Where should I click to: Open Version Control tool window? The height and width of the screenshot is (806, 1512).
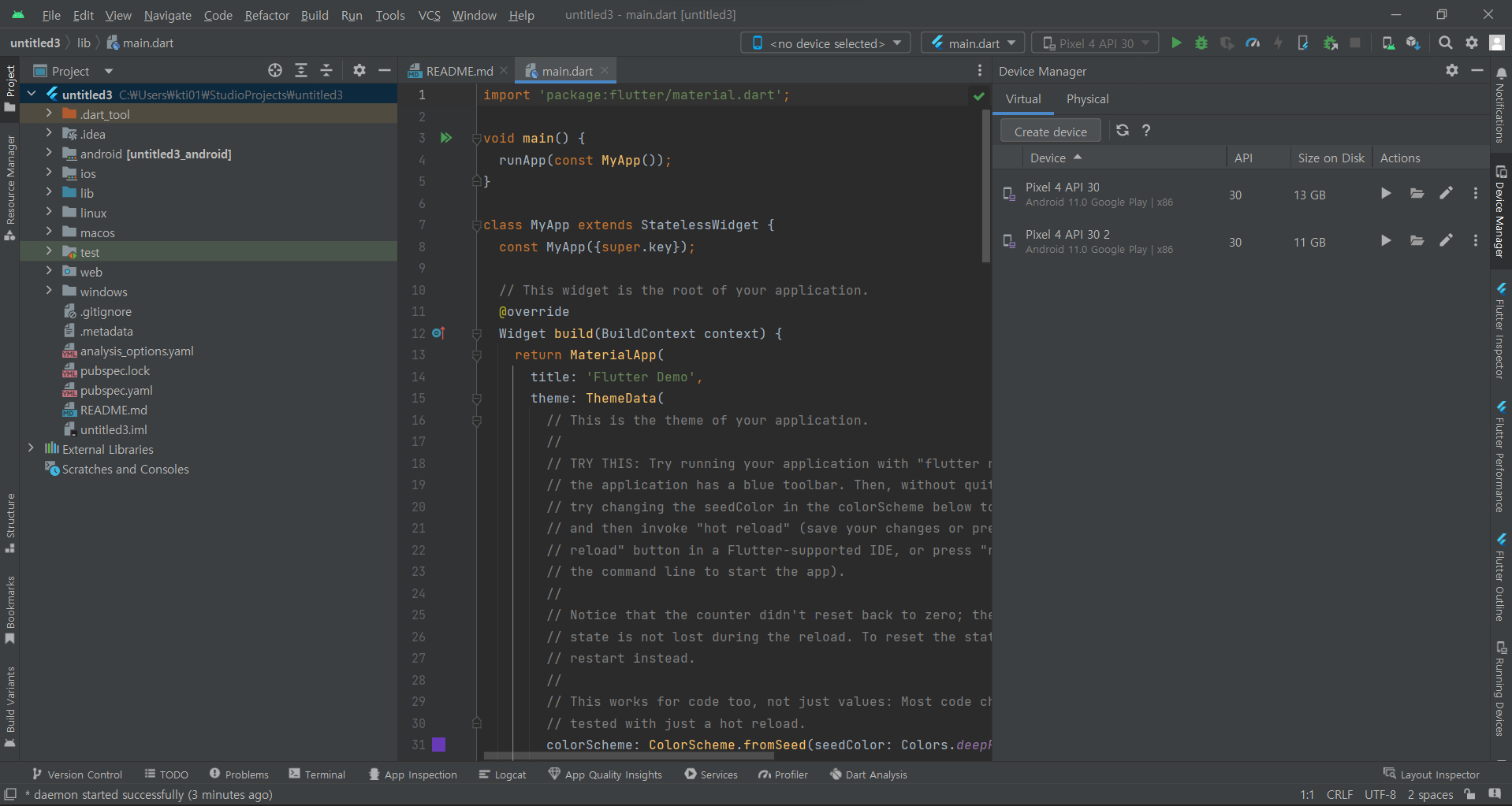[x=77, y=774]
